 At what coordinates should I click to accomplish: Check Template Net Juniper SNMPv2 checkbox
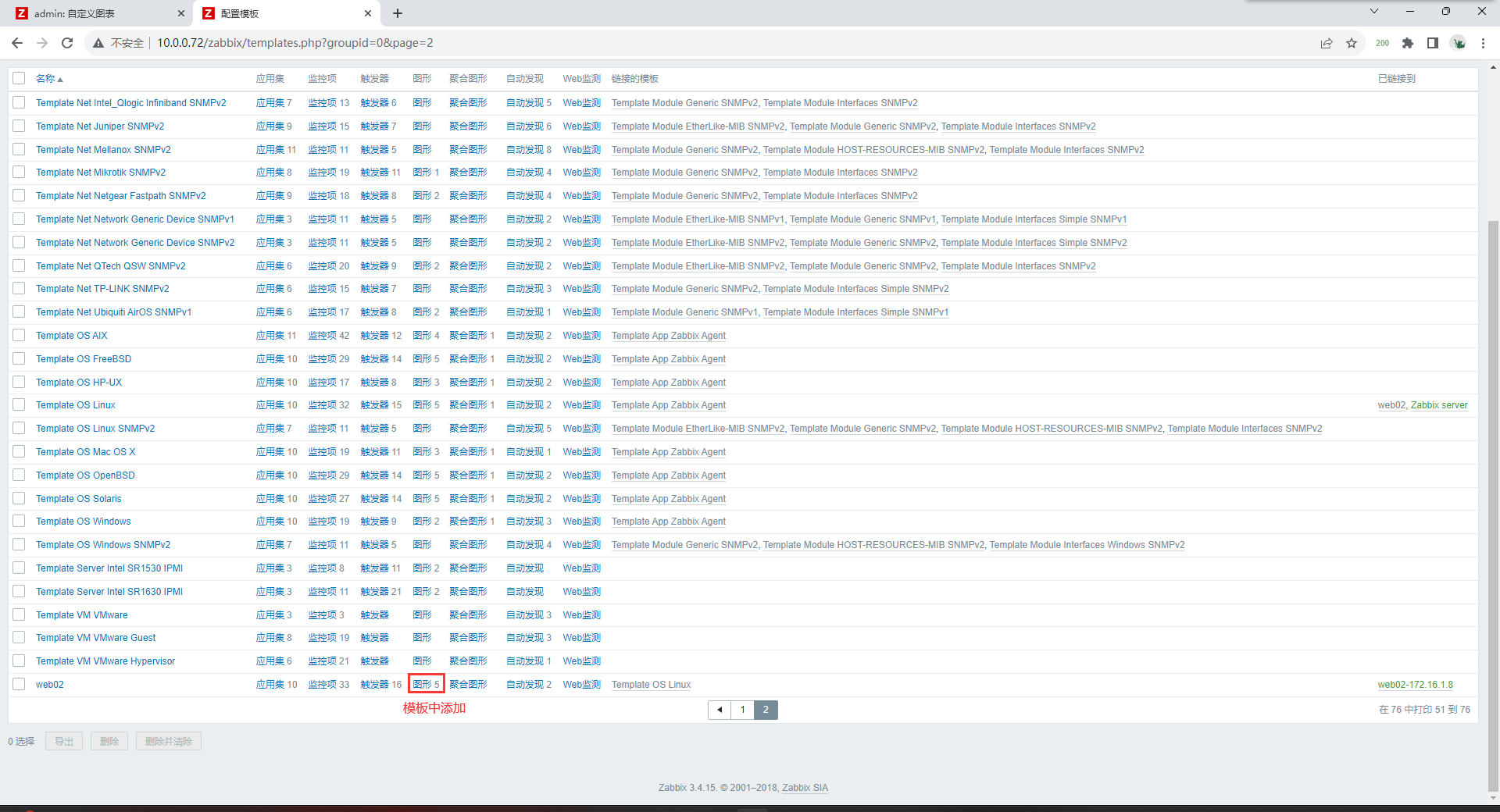point(19,126)
